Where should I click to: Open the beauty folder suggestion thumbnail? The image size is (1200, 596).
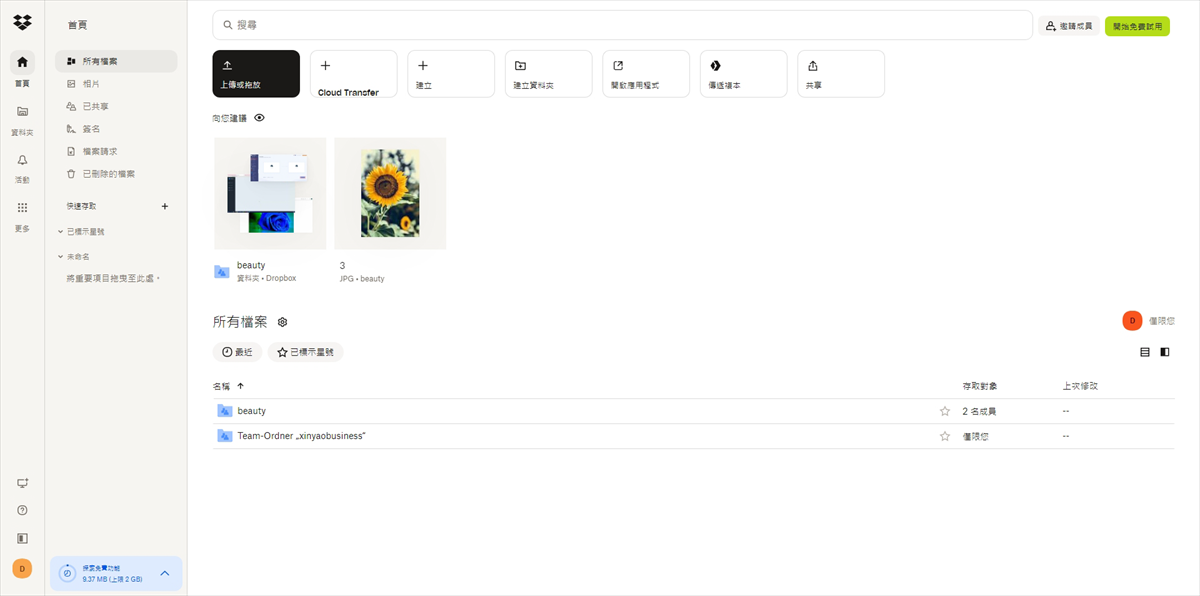[x=270, y=193]
